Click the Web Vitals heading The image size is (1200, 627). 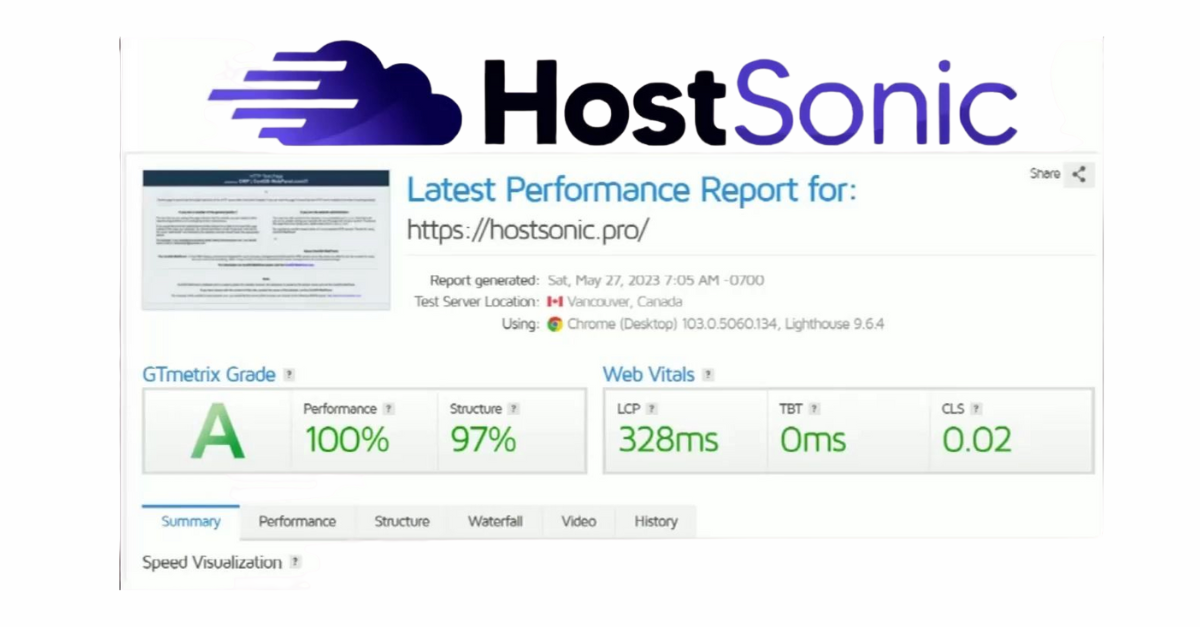pyautogui.click(x=648, y=375)
